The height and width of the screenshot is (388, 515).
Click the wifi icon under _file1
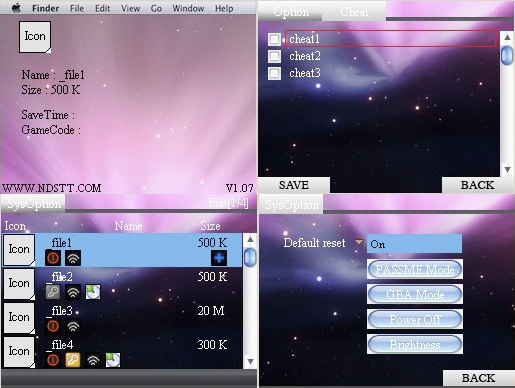point(73,258)
